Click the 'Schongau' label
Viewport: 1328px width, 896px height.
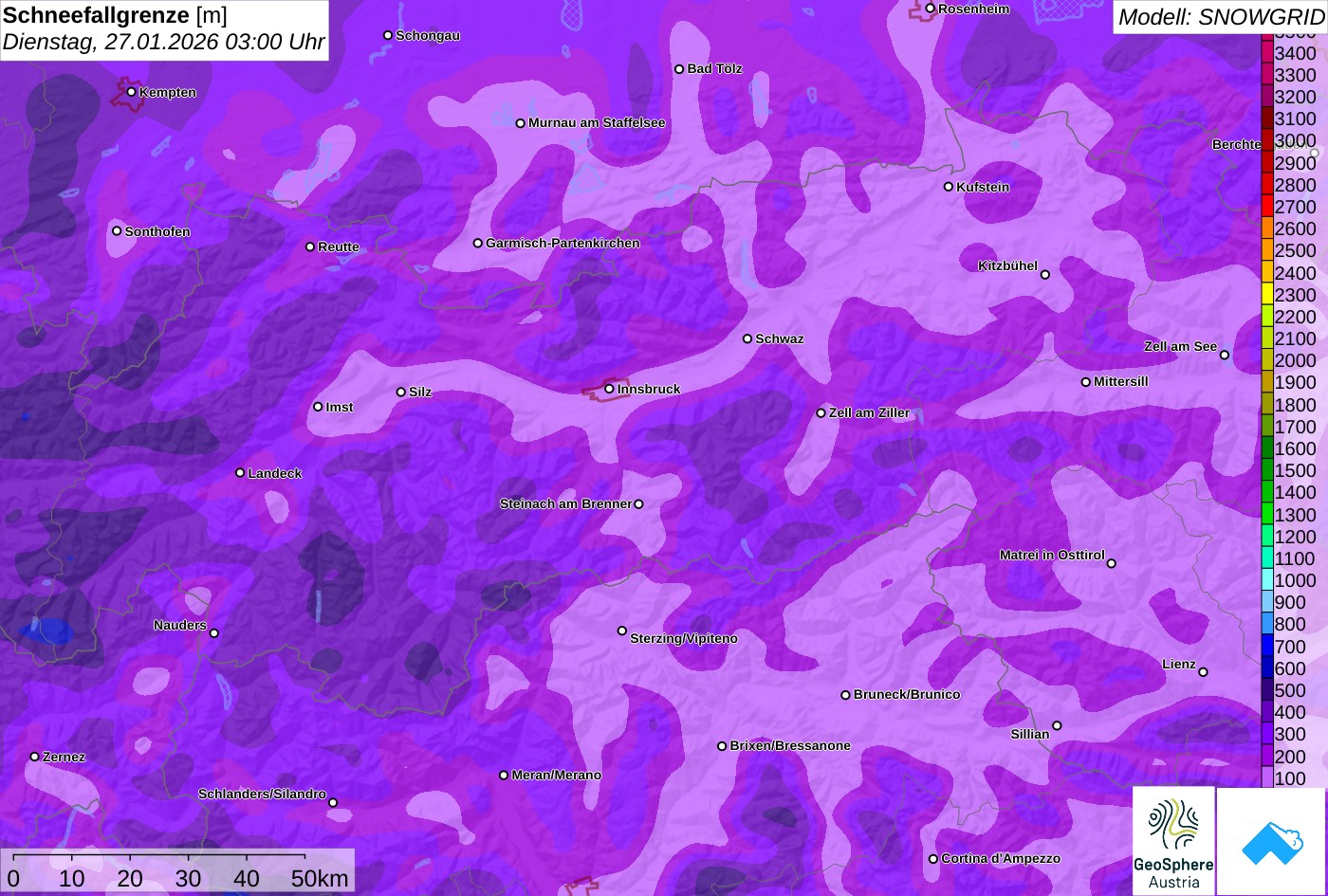[x=428, y=36]
